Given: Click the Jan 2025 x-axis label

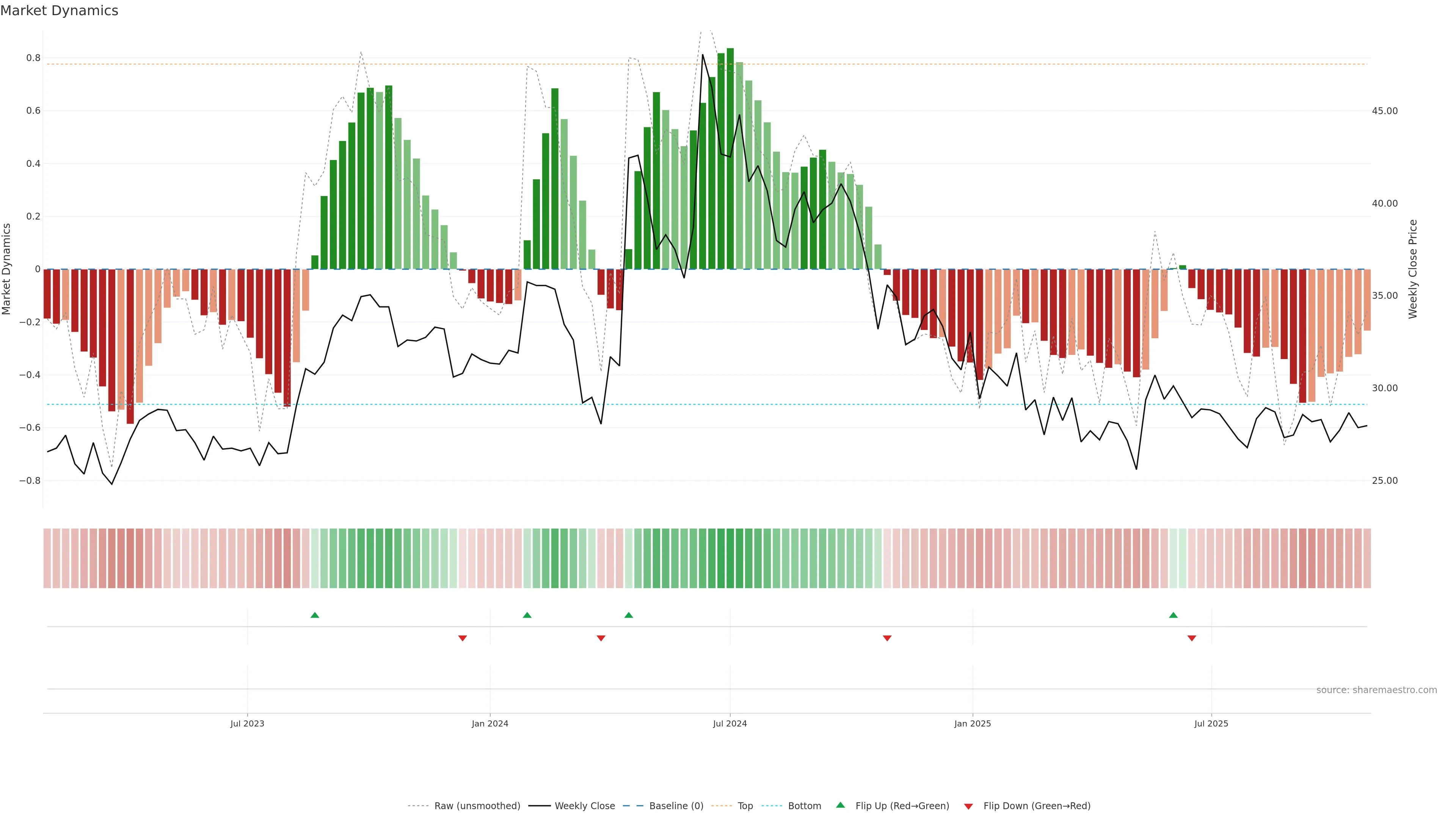Looking at the screenshot, I should 972,723.
